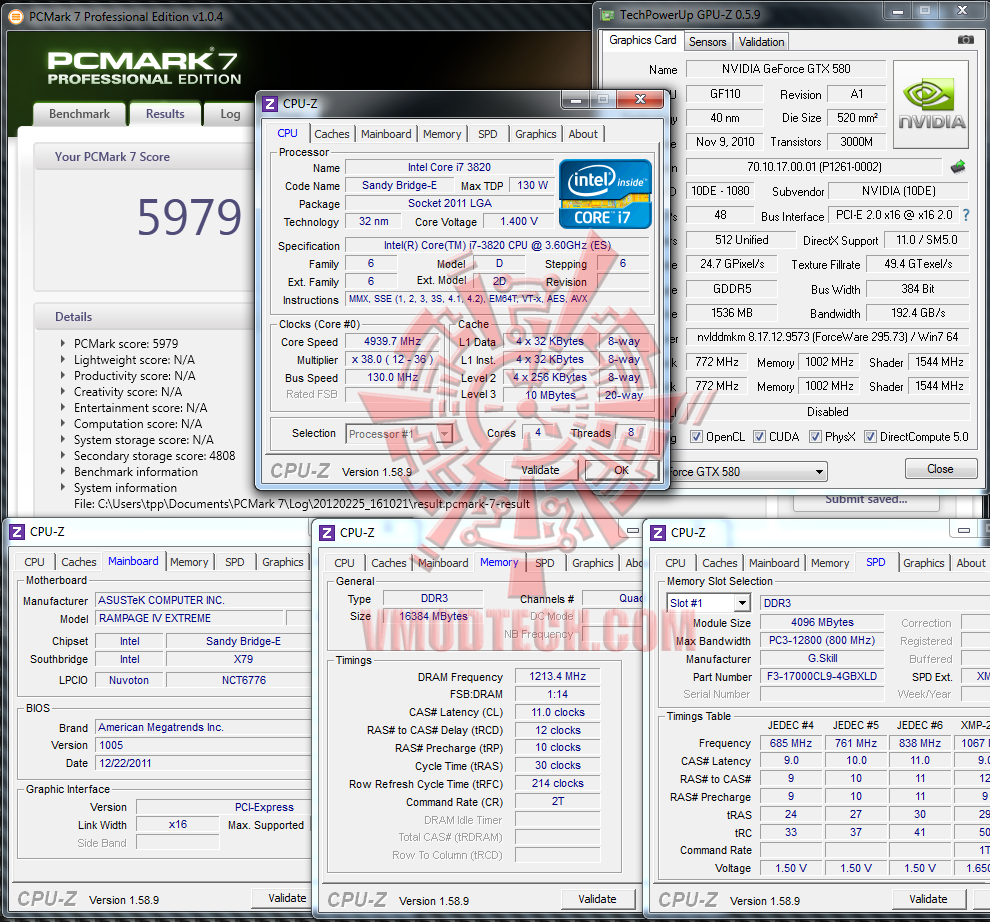990x922 pixels.
Task: Click the PCMark 7 title bar icon
Action: point(16,17)
